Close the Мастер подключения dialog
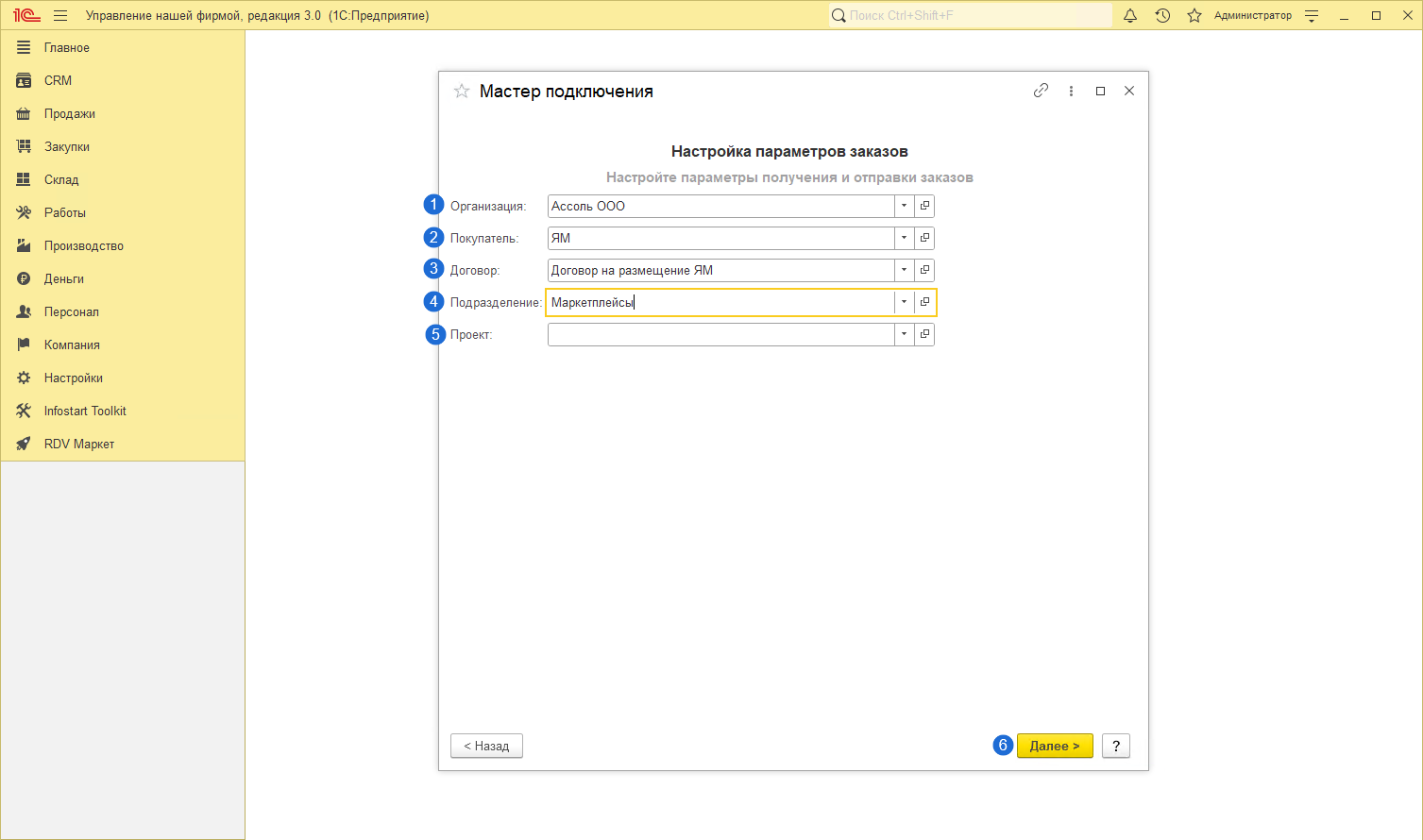This screenshot has height=840, width=1423. pyautogui.click(x=1129, y=91)
